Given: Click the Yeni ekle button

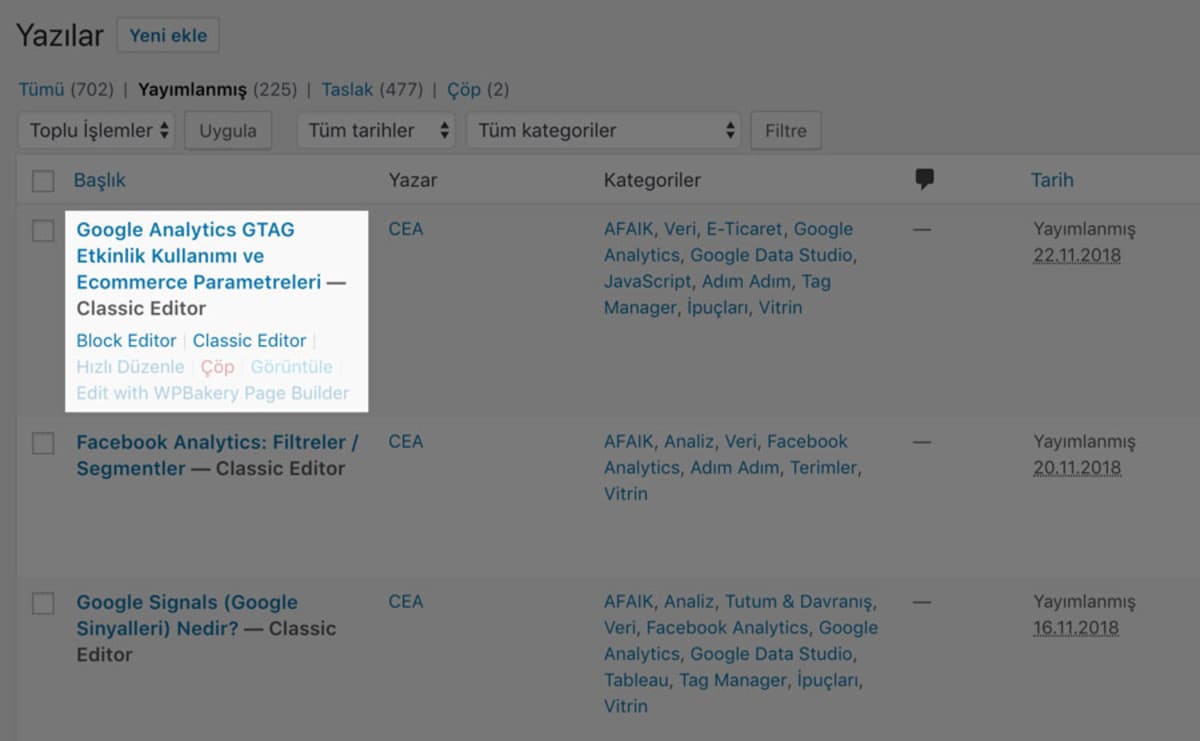Looking at the screenshot, I should [x=168, y=36].
